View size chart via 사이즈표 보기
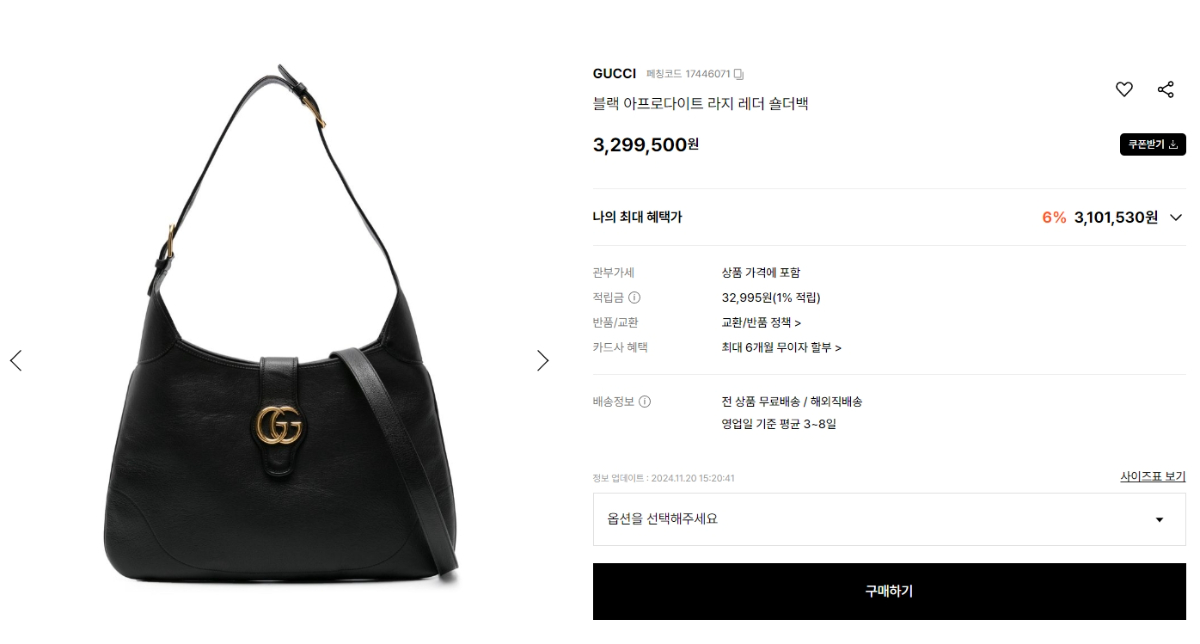Viewport: 1200px width, 644px height. (x=1153, y=477)
